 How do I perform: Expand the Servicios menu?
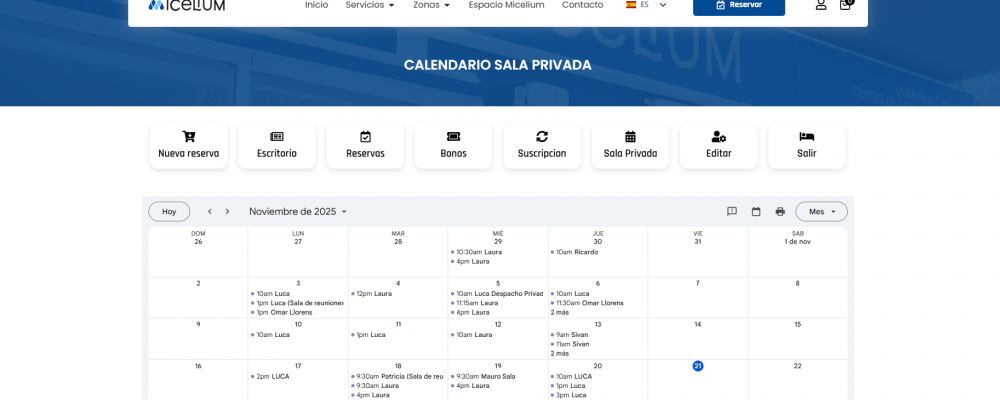coord(370,5)
